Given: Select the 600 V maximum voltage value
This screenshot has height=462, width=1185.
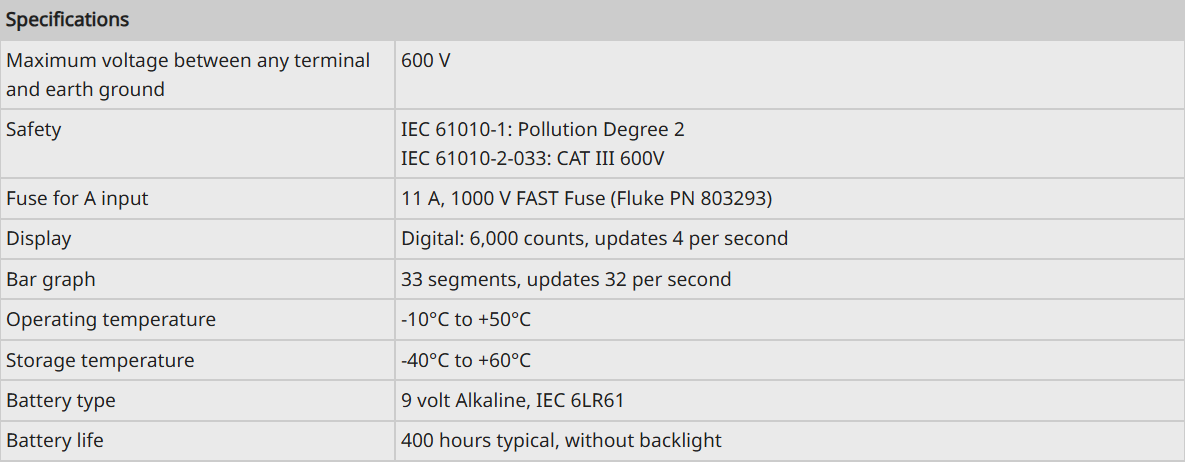Looking at the screenshot, I should [425, 60].
